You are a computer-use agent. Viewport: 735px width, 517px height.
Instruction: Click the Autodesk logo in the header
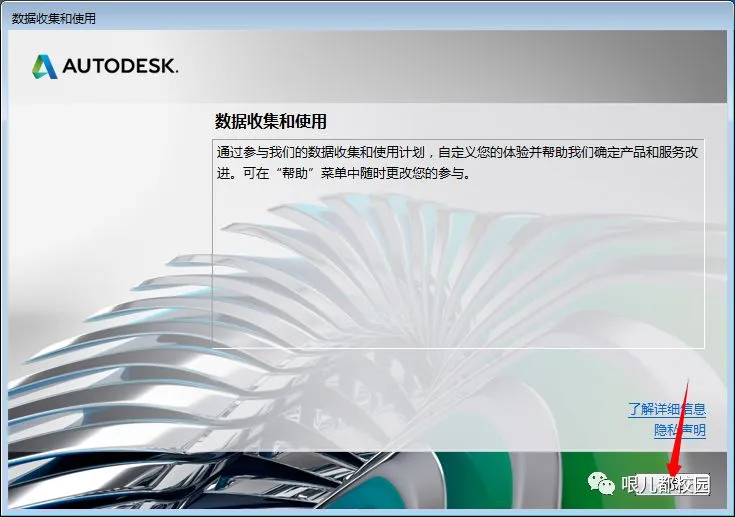click(105, 66)
